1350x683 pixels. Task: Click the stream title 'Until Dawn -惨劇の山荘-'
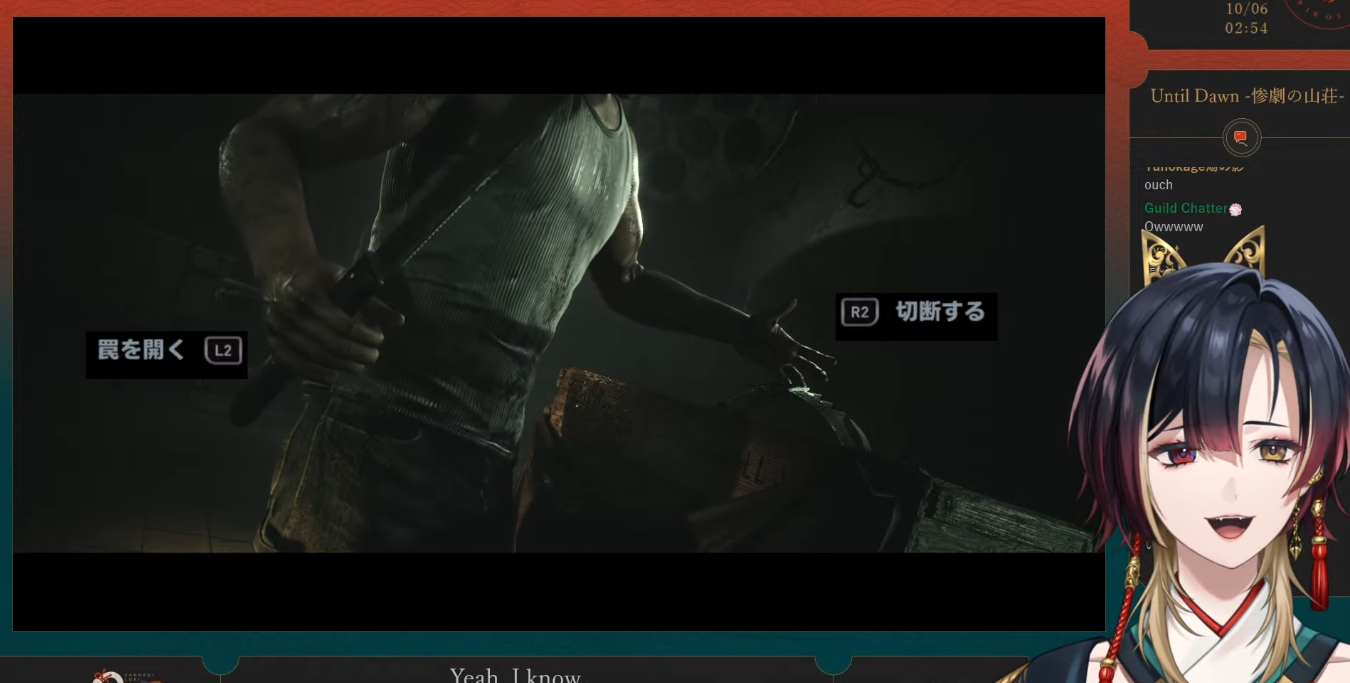tap(1247, 96)
